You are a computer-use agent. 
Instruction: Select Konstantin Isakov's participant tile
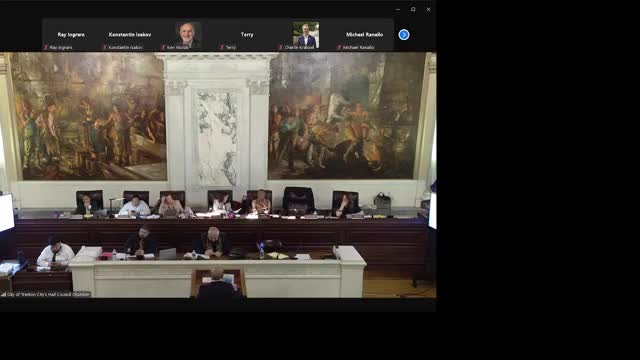pyautogui.click(x=130, y=35)
